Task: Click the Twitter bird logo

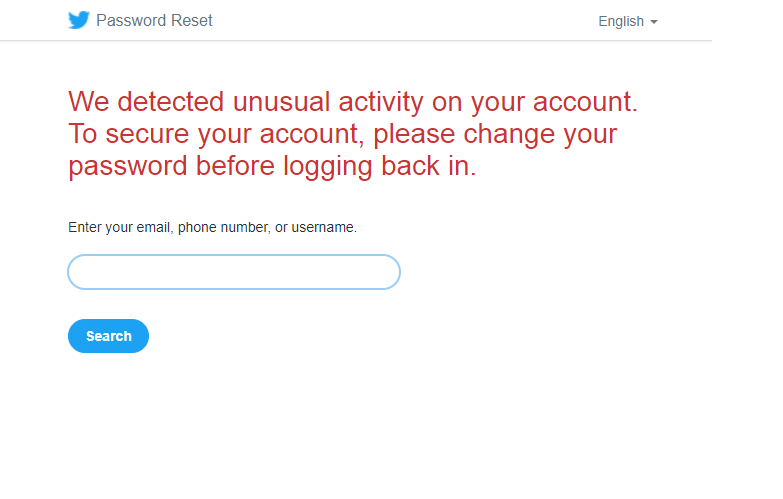Action: pos(78,20)
